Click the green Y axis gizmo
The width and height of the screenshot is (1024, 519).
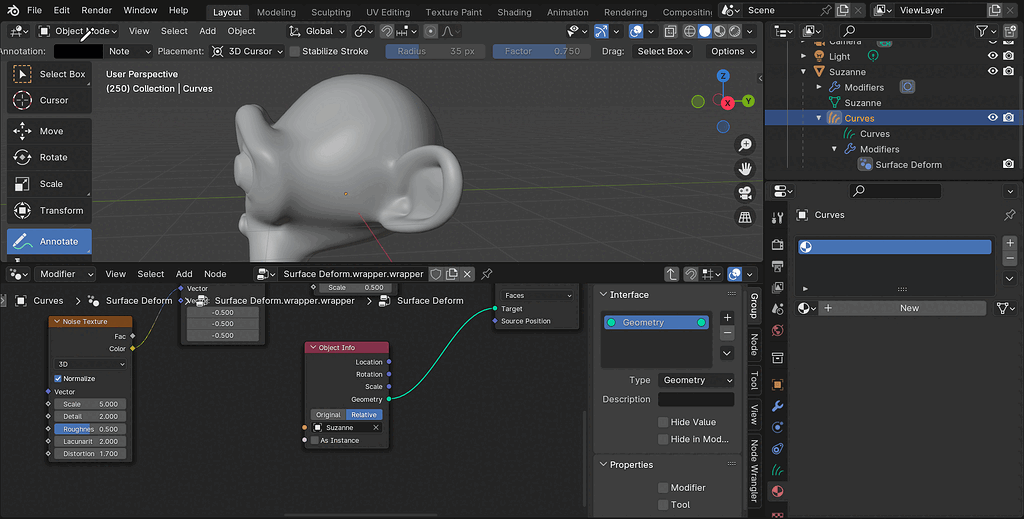coord(748,101)
